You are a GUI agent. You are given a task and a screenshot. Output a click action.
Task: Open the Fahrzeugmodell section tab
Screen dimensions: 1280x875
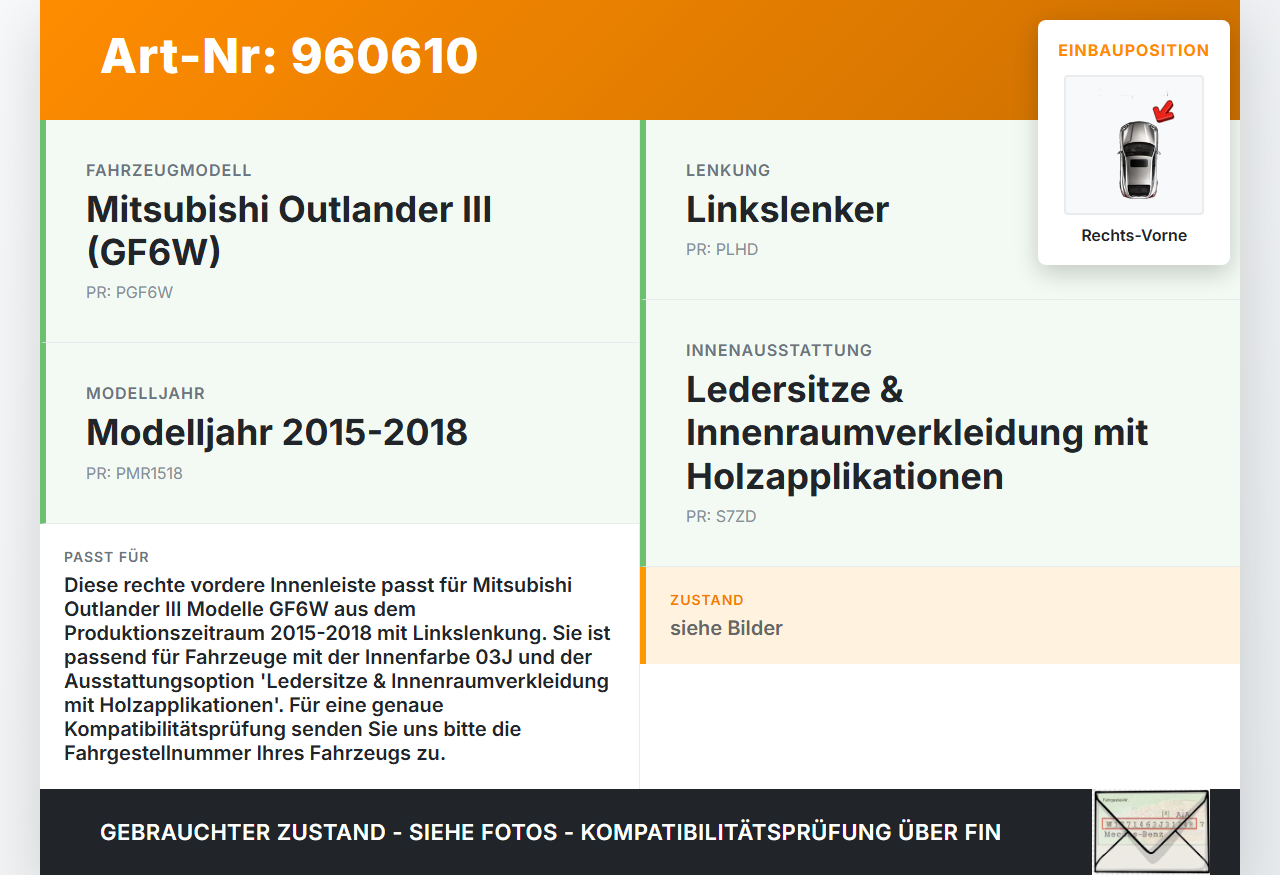pos(169,170)
